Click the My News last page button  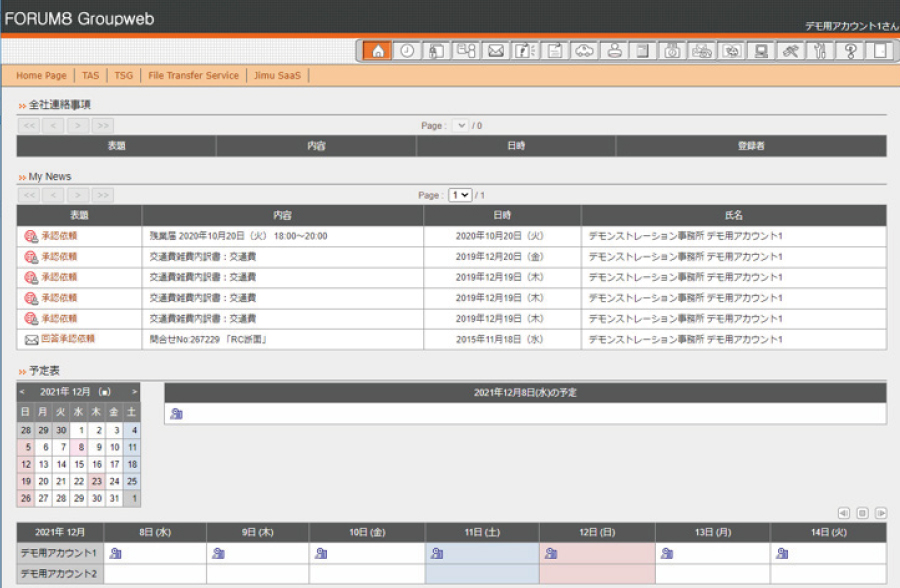pos(103,195)
